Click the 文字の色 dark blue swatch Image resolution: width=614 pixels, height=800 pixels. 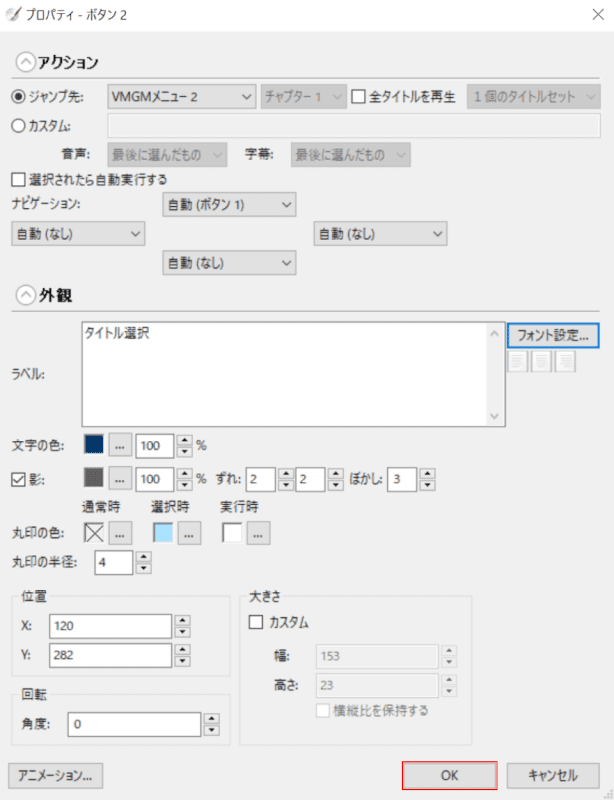(x=93, y=444)
